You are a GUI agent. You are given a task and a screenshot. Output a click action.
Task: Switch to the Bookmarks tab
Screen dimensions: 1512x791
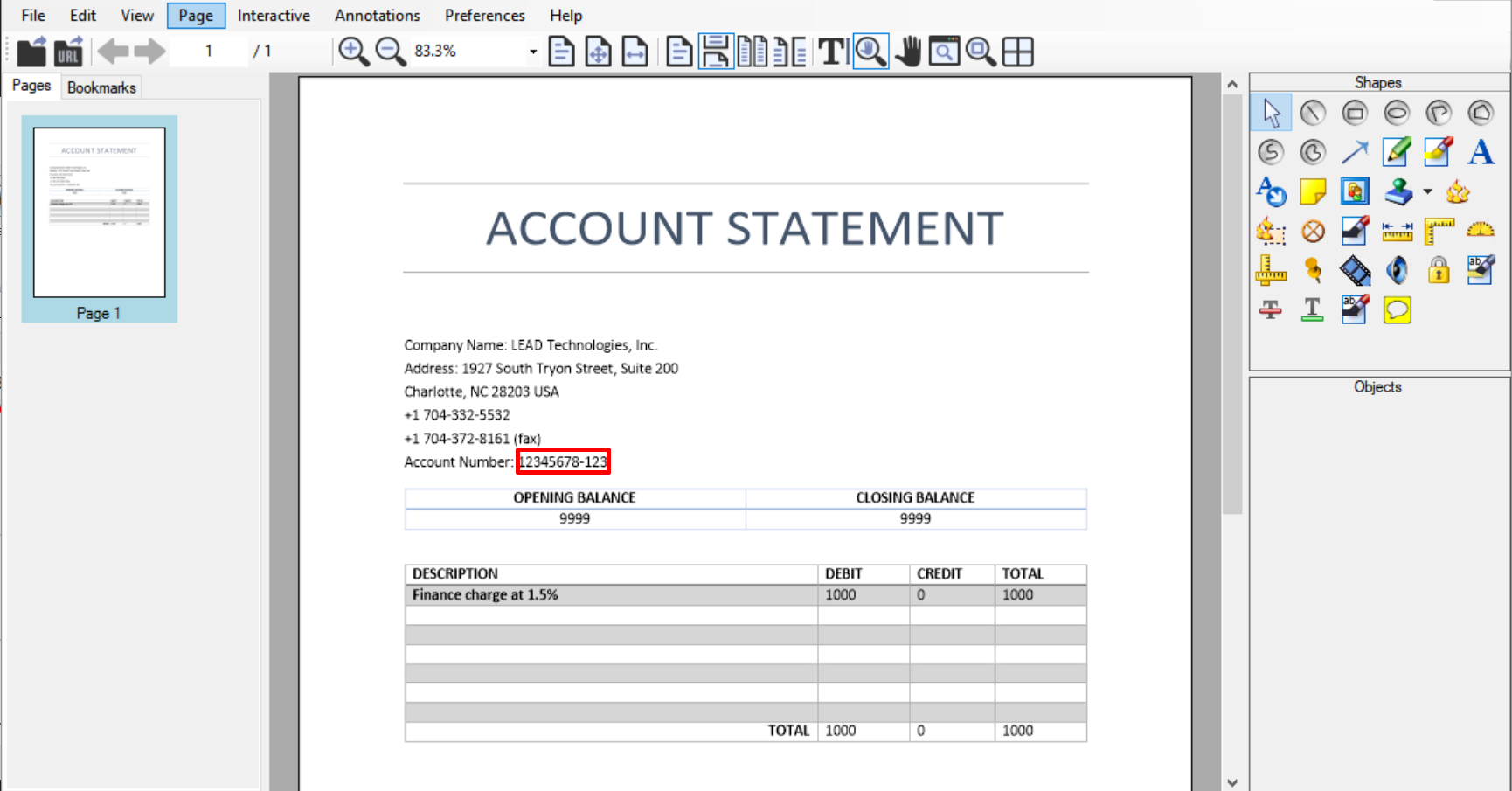click(101, 87)
